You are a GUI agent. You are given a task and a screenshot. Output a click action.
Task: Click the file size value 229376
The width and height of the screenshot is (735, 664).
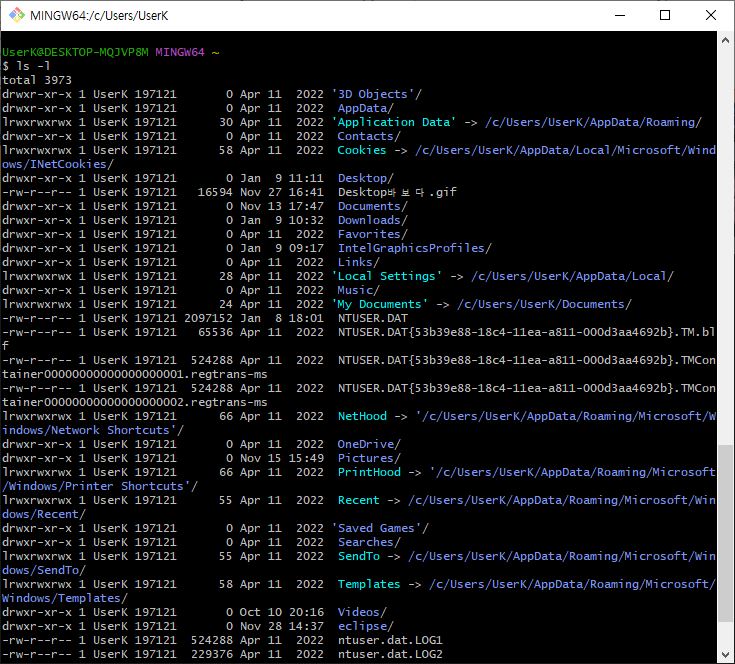[211, 655]
